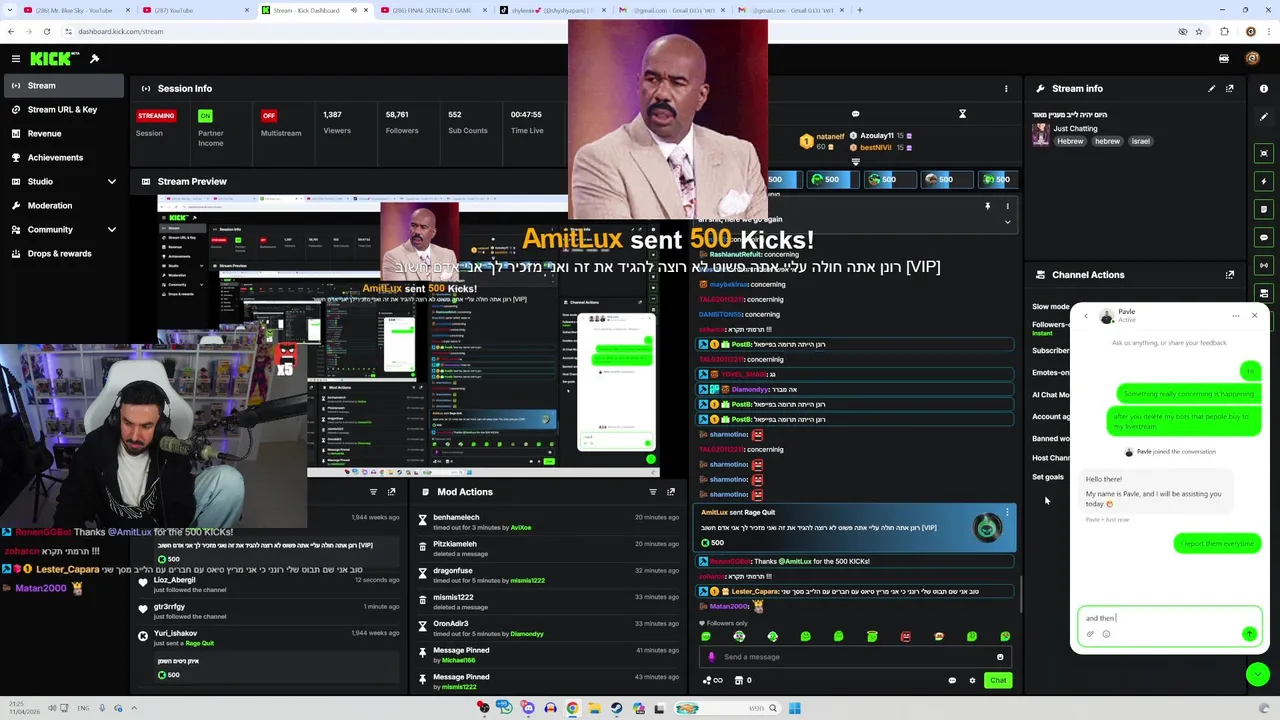
Task: Open Moderation in the sidebar
Action: coord(62,205)
